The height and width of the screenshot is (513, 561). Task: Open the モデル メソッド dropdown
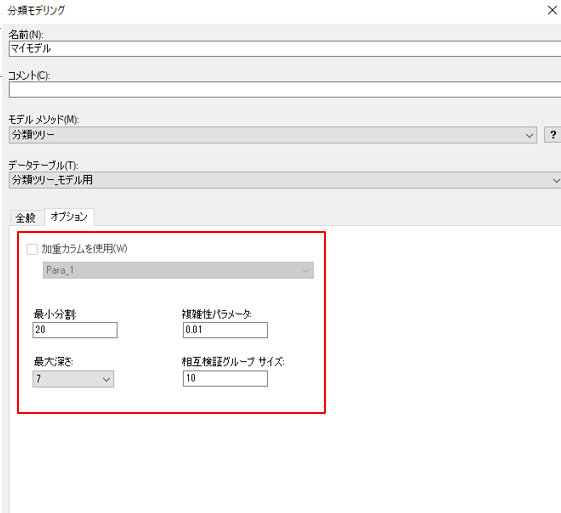pos(273,135)
